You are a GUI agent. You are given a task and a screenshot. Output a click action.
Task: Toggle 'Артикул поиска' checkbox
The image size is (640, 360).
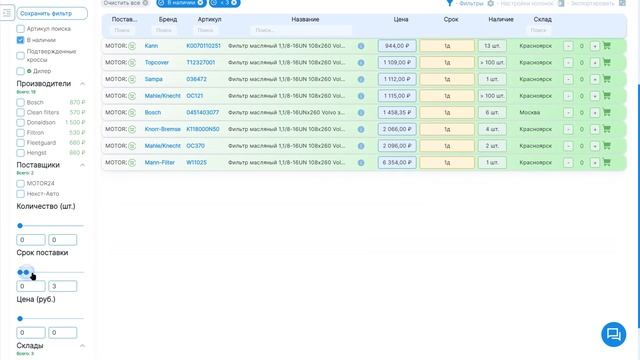click(20, 29)
